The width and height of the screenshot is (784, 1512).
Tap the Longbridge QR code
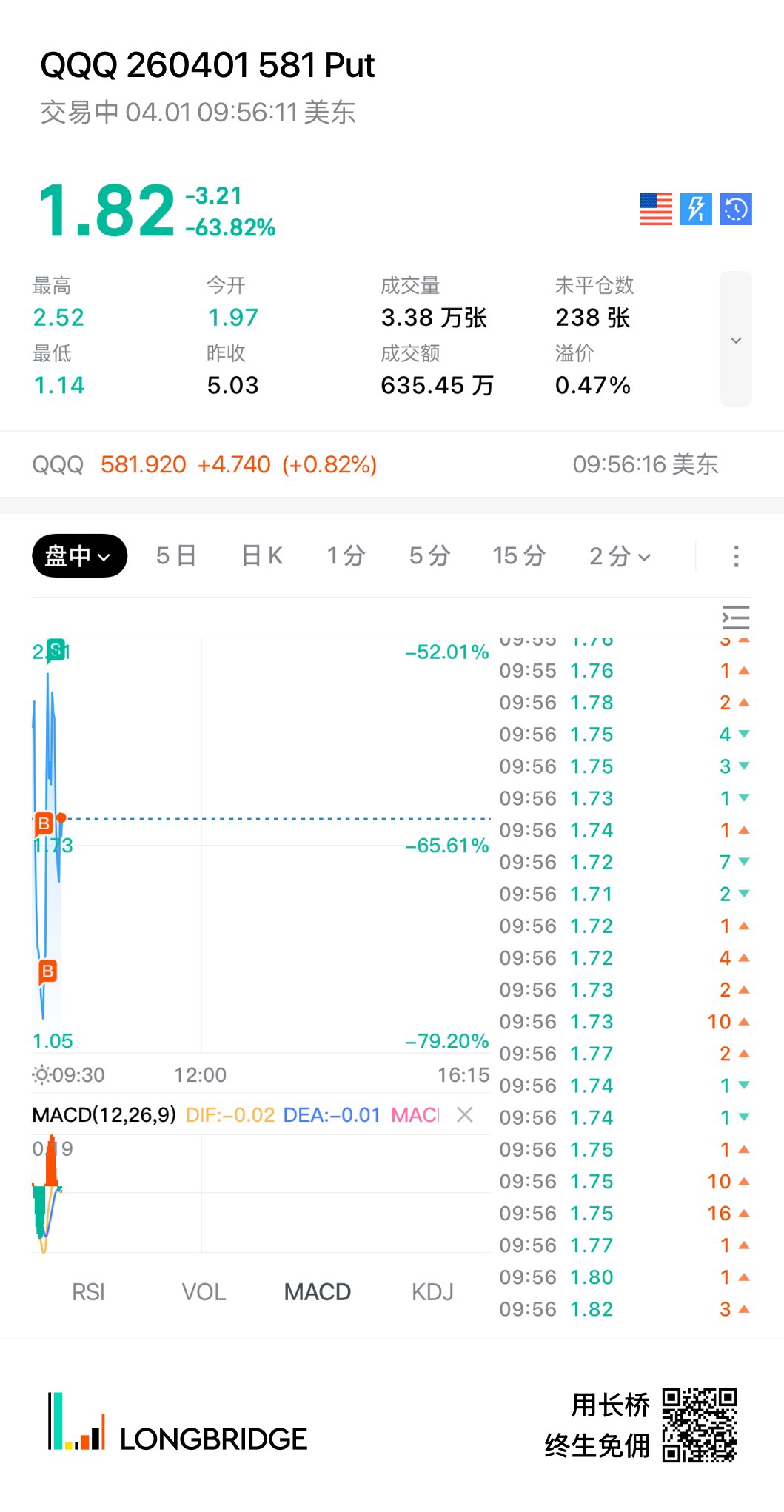(699, 1425)
